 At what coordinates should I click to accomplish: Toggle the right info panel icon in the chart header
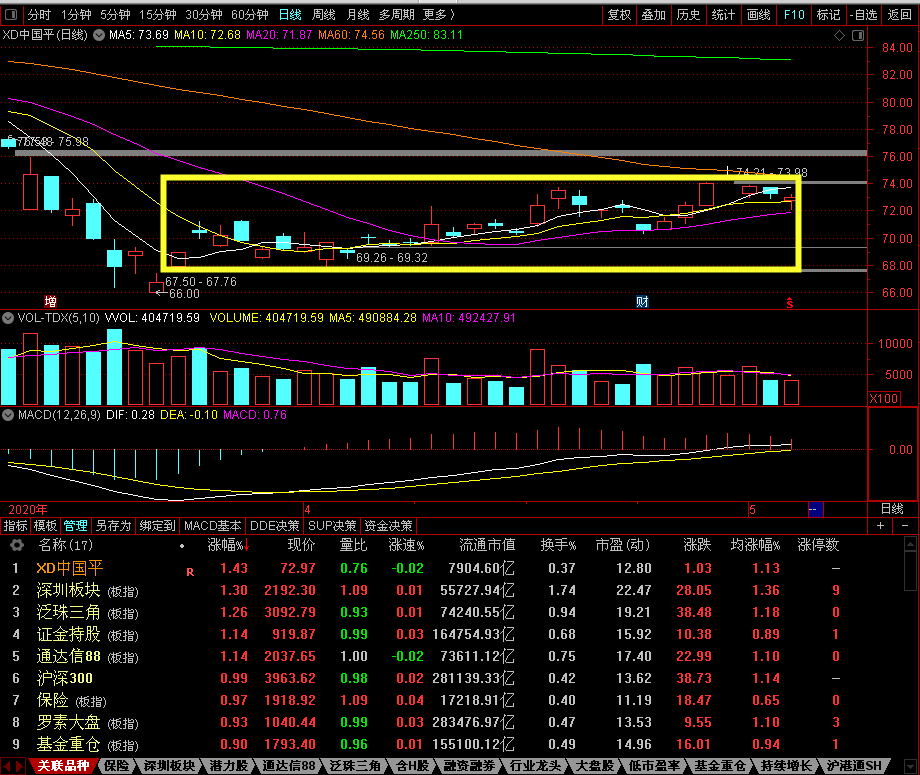point(858,36)
